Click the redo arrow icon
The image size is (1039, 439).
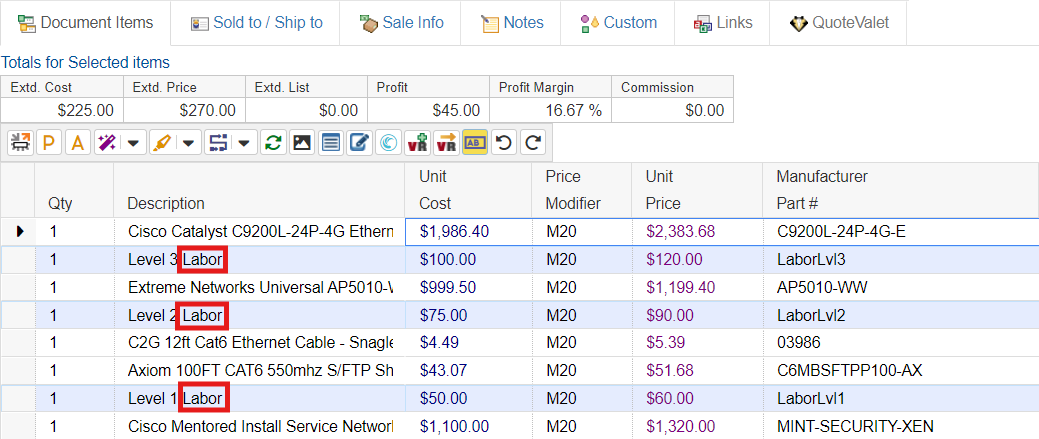point(533,143)
